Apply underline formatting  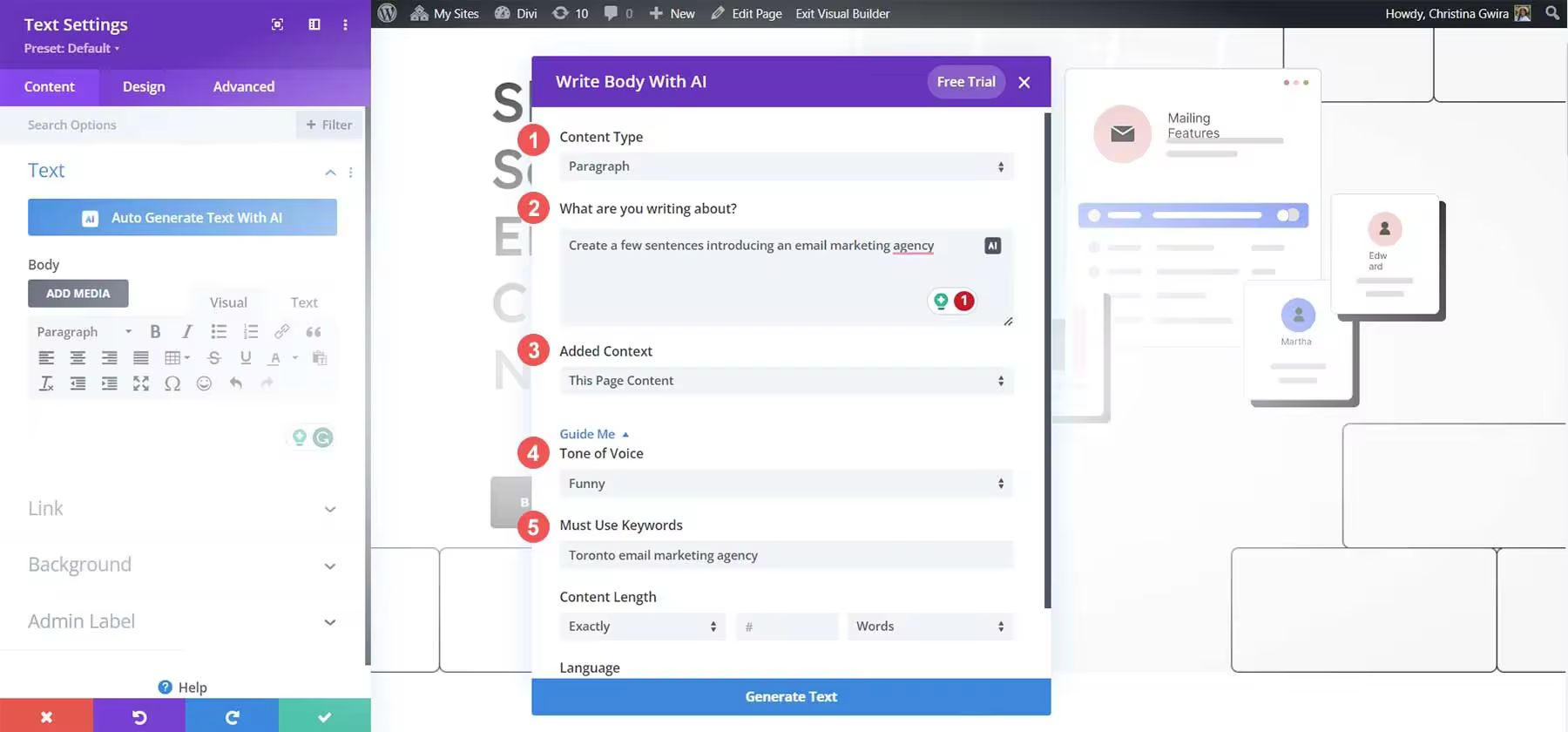click(x=246, y=357)
